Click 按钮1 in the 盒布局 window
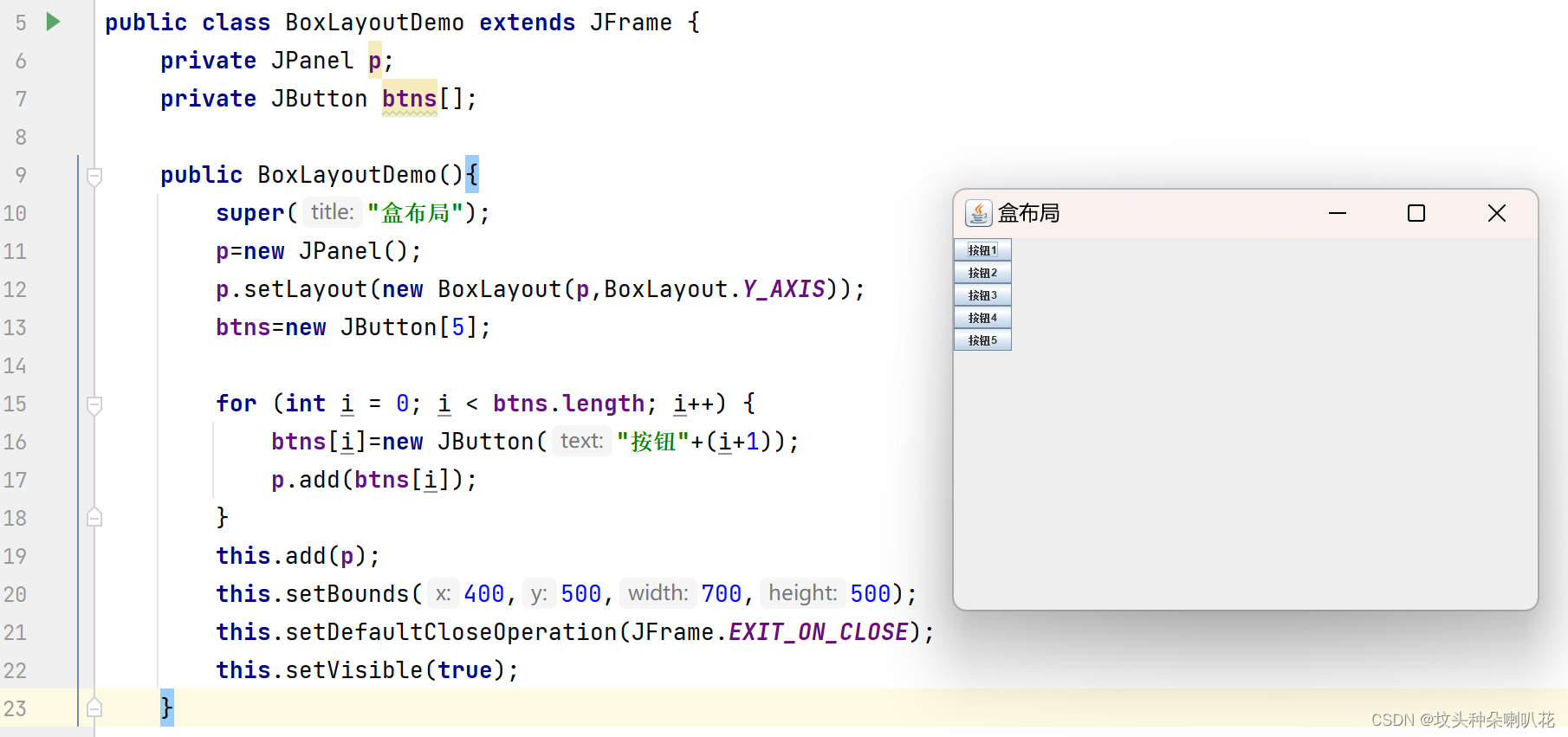The image size is (1568, 737). point(982,250)
